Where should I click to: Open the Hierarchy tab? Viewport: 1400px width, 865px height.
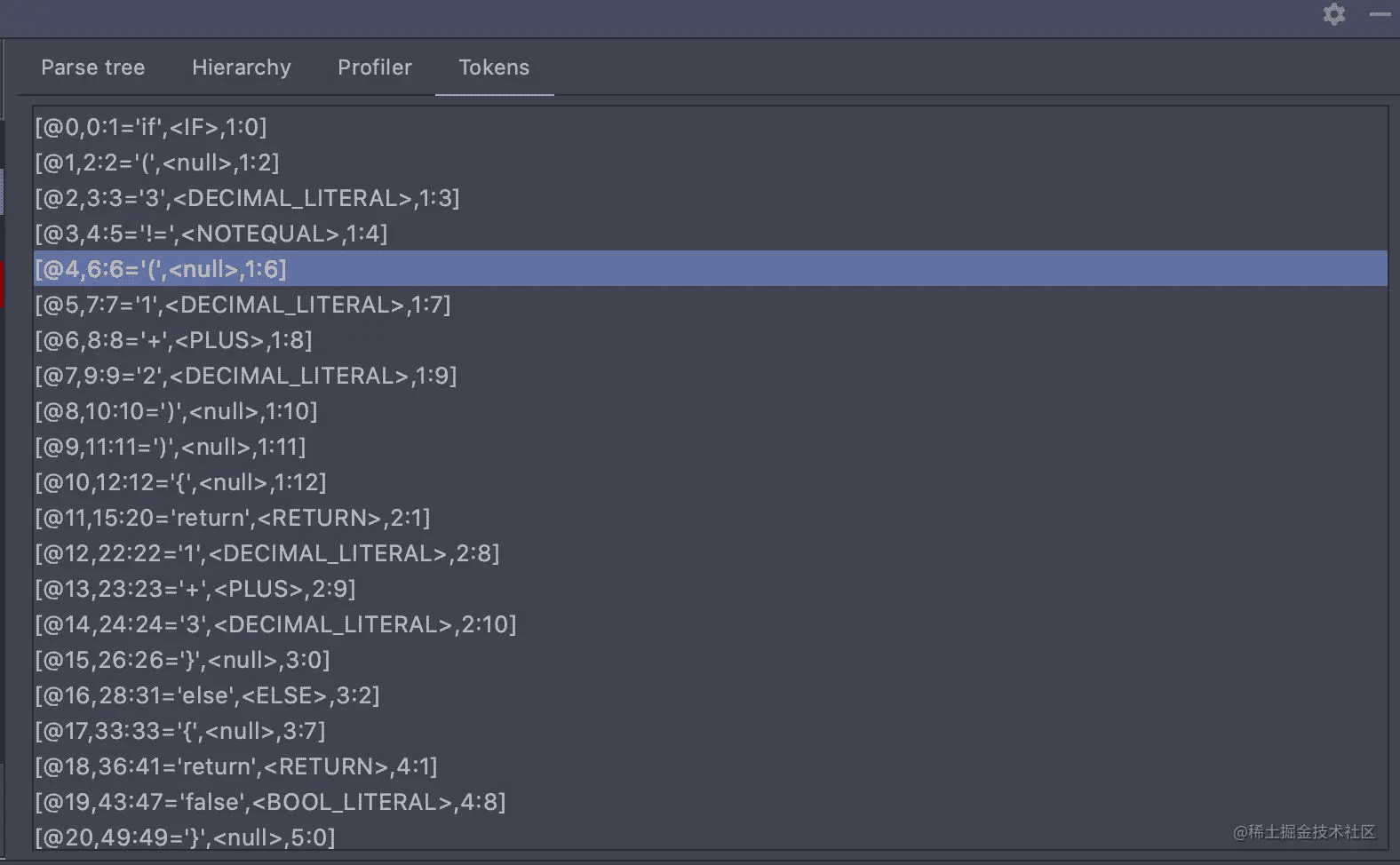tap(241, 67)
